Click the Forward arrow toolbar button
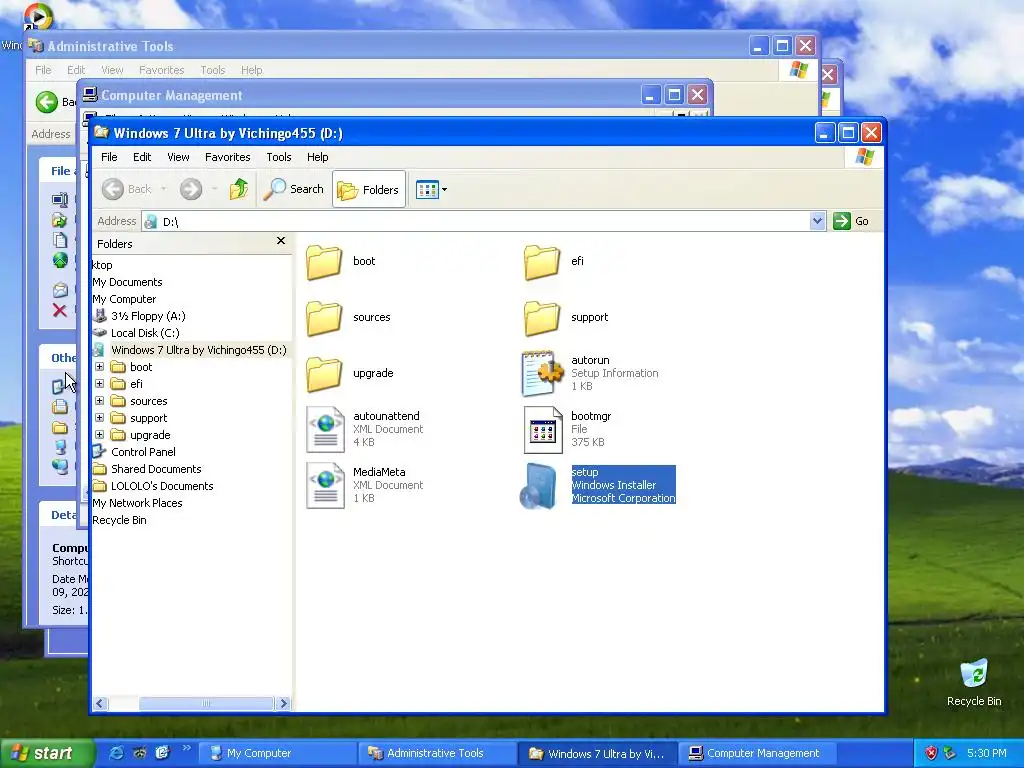The height and width of the screenshot is (768, 1024). click(x=191, y=189)
